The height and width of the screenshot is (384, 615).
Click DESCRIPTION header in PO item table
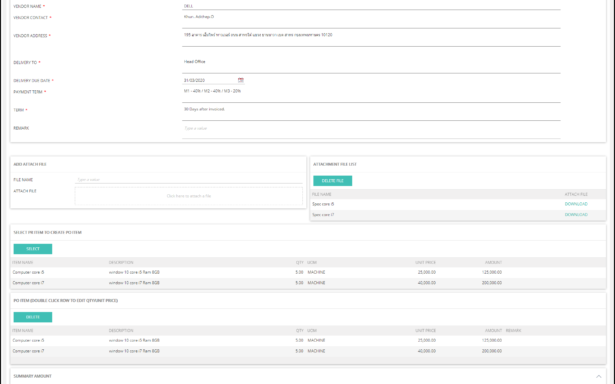[x=121, y=331]
